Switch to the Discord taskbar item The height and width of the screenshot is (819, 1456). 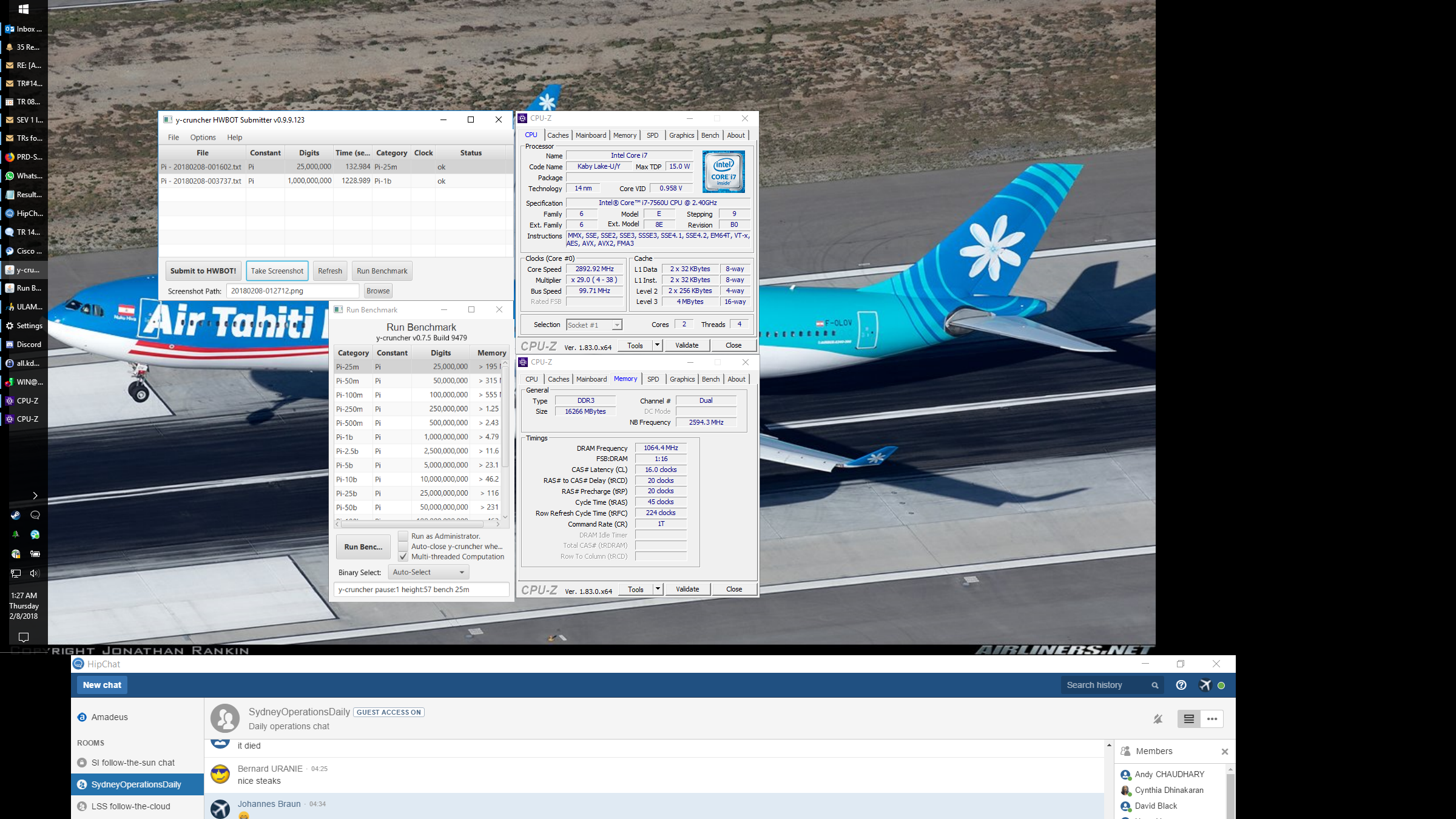(x=24, y=345)
